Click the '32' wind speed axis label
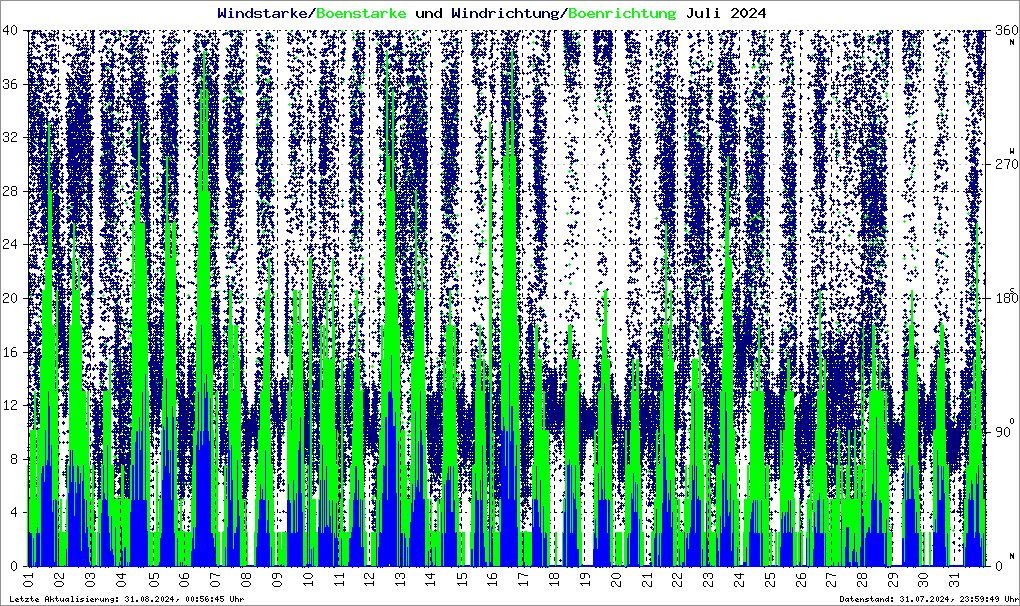The width and height of the screenshot is (1020, 606). (10, 137)
